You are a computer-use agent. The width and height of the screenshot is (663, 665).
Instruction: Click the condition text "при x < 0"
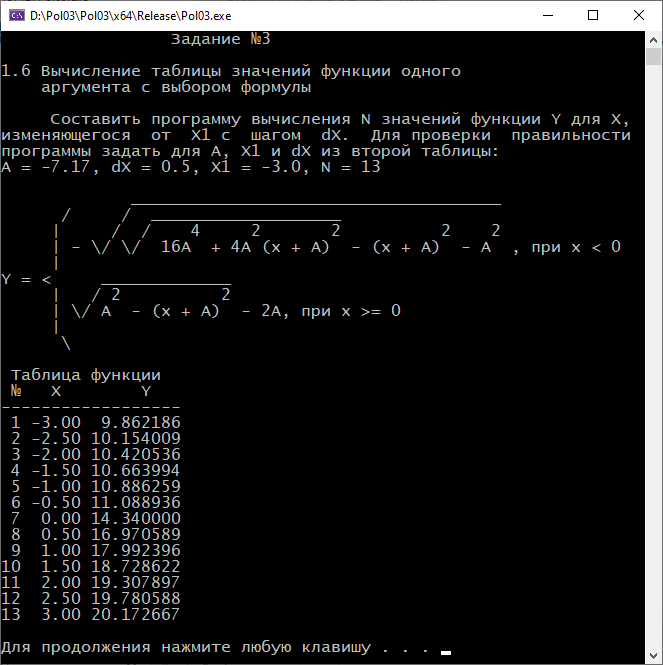tap(575, 247)
